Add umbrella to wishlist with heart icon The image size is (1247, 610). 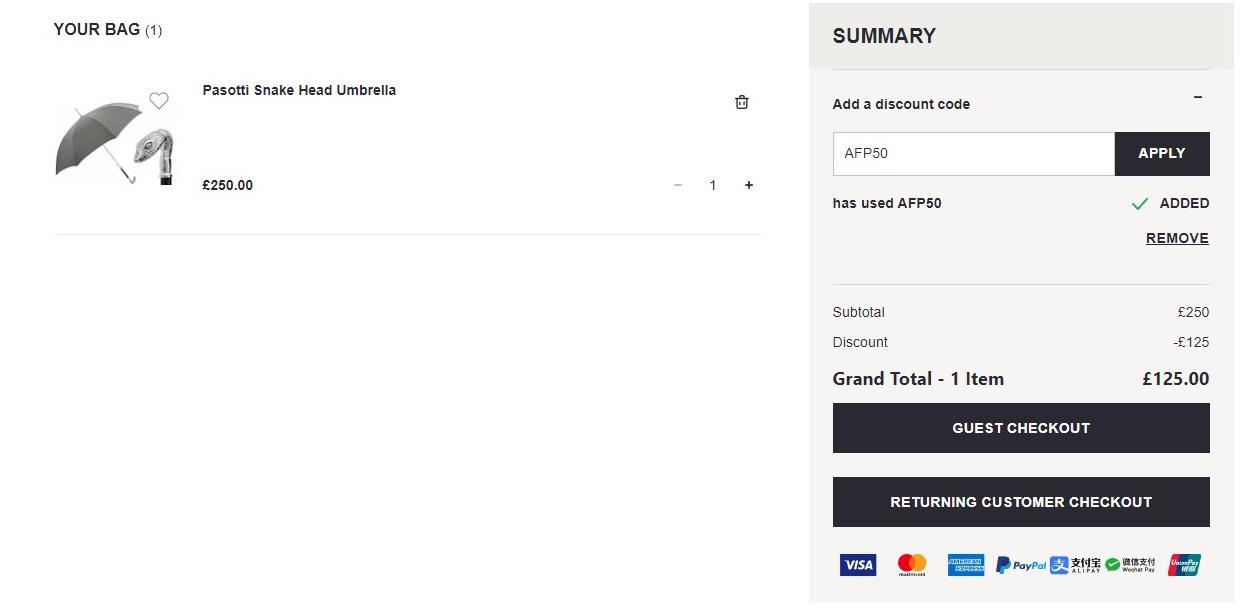[x=159, y=101]
